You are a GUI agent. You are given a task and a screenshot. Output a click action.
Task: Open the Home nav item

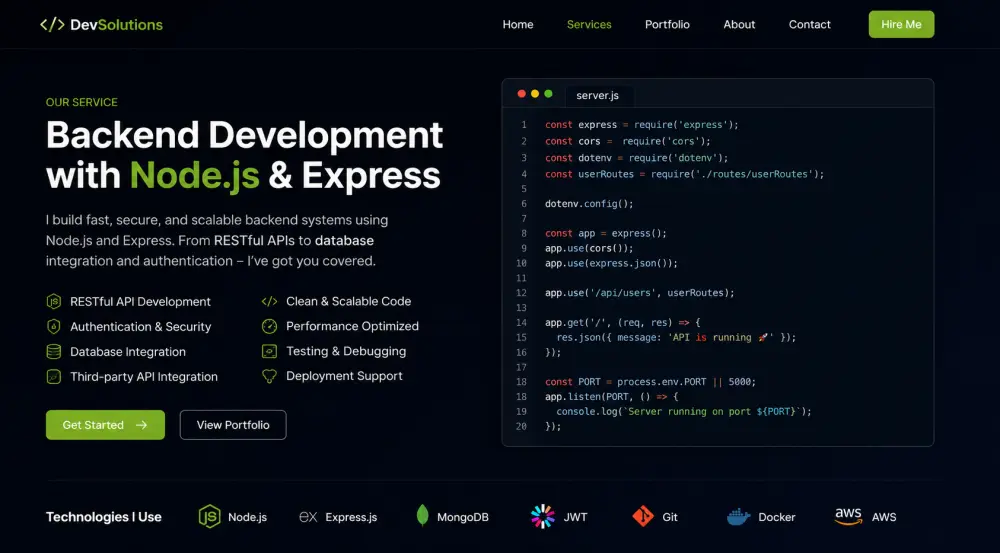click(518, 25)
